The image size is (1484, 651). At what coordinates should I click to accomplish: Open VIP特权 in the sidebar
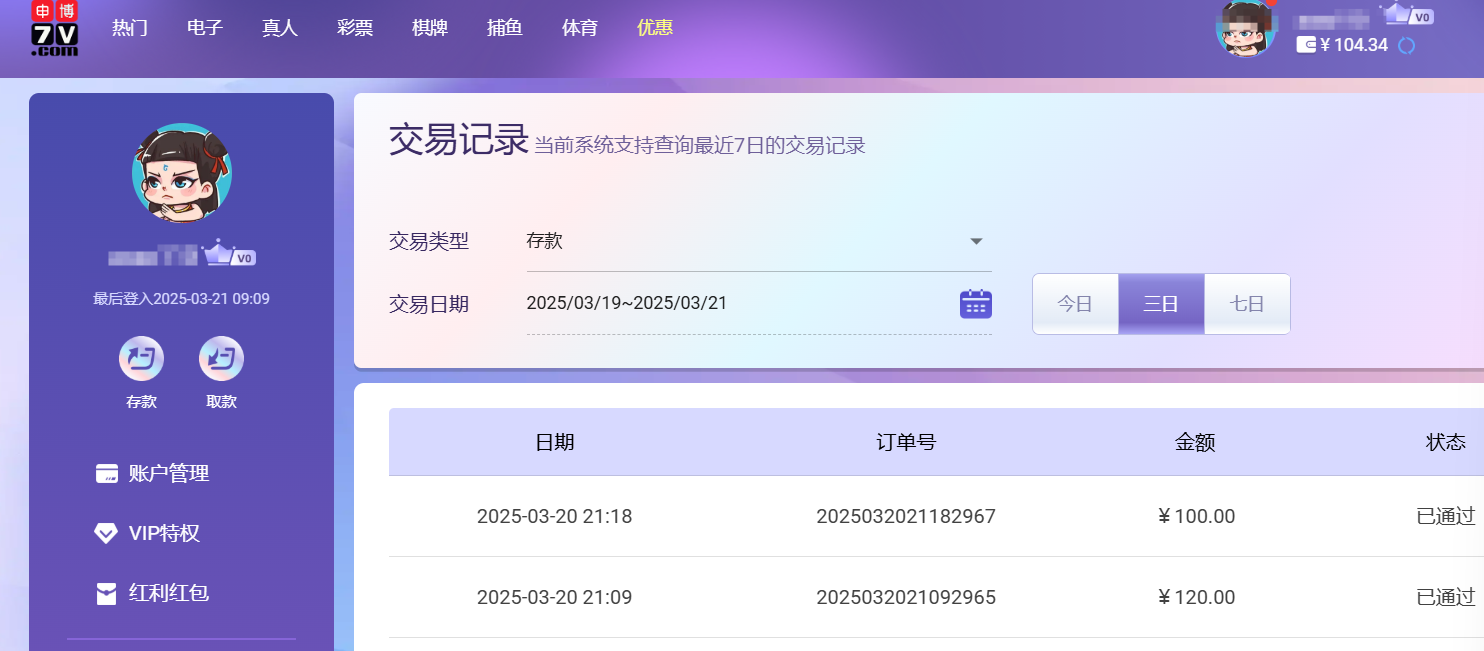click(x=164, y=534)
